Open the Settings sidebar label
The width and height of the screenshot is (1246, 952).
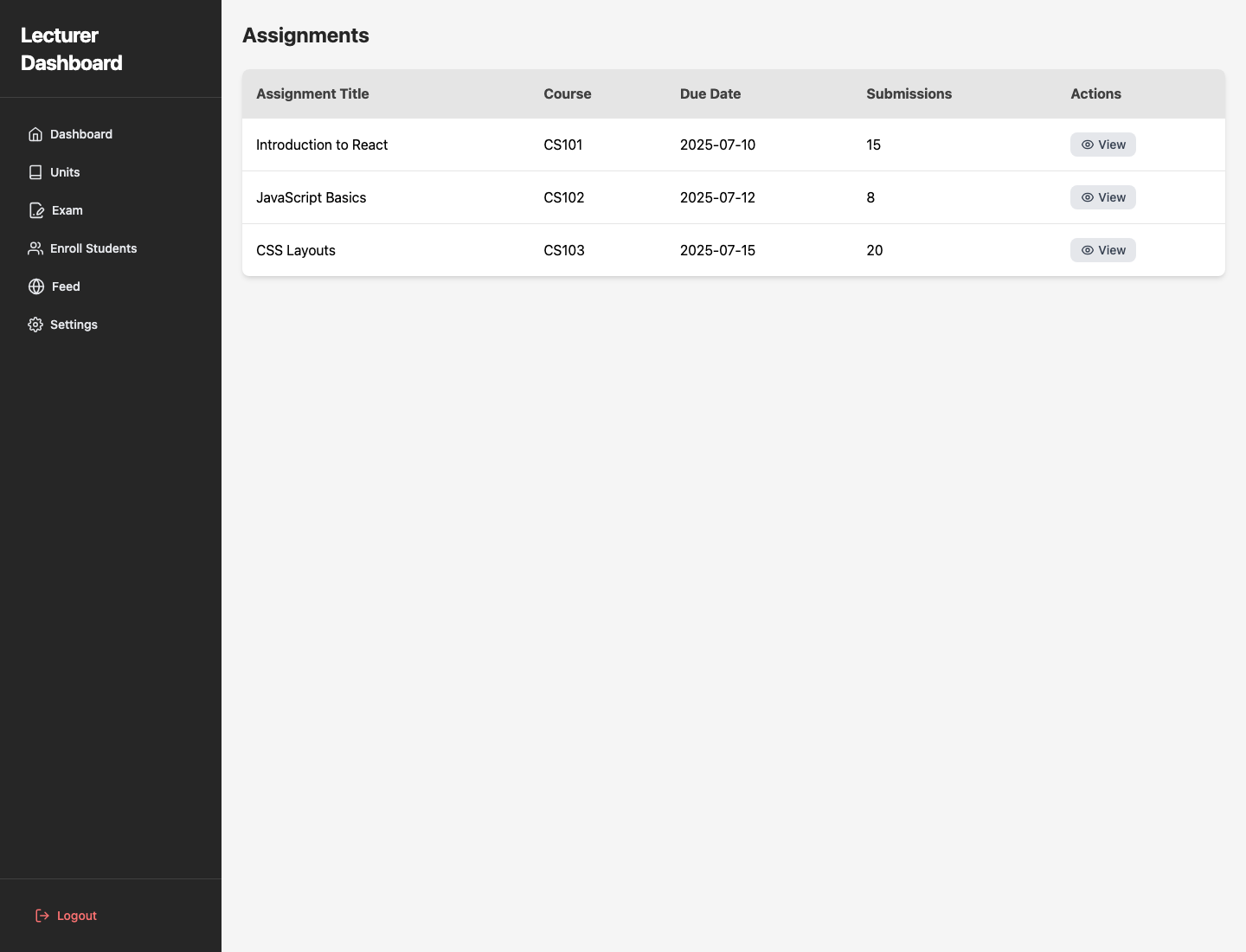tap(74, 325)
